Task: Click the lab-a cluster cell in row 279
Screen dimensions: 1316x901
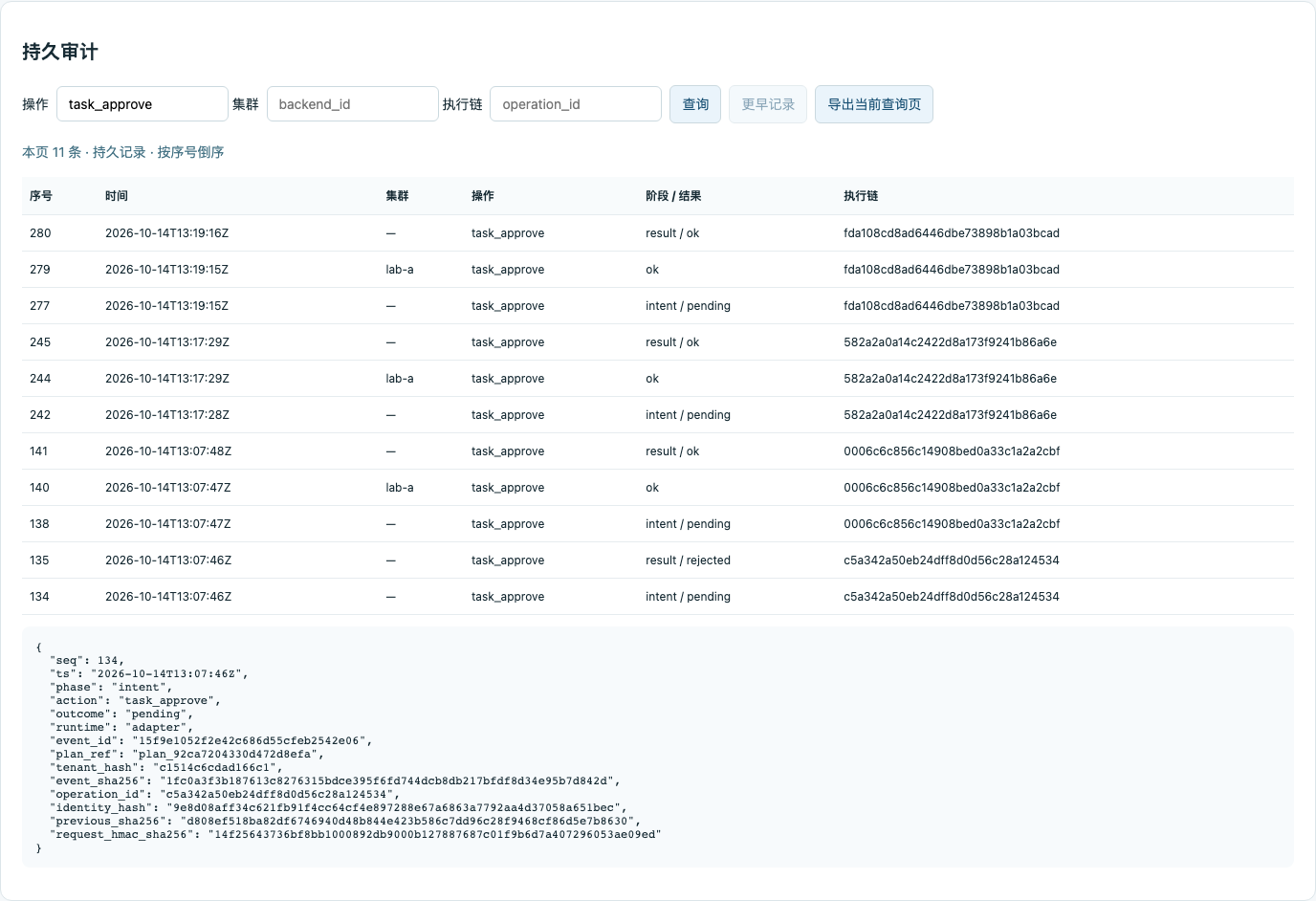Action: [400, 270]
